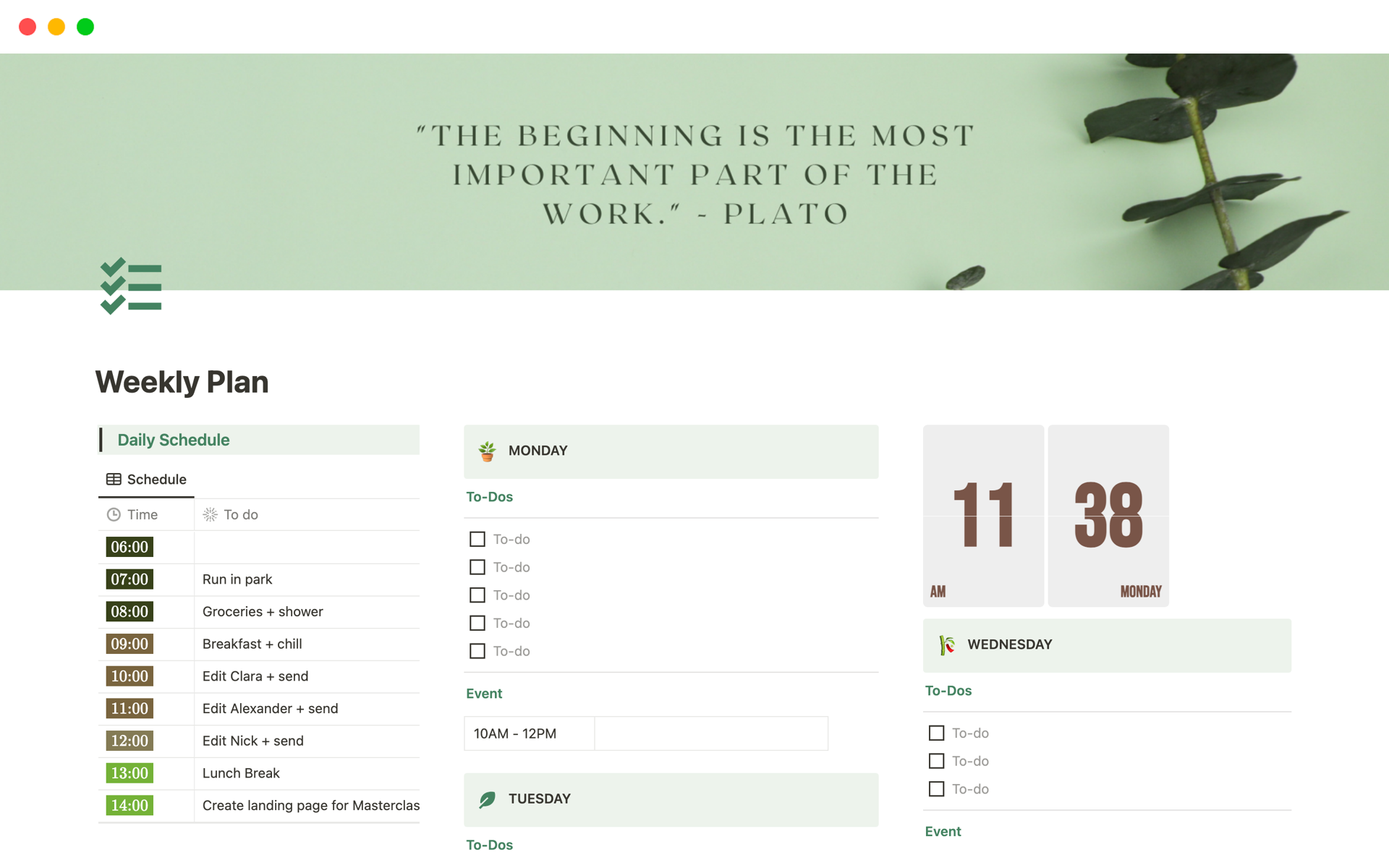Click the 10AM - 12PM event input field
Image resolution: width=1389 pixels, height=868 pixels.
pyautogui.click(x=516, y=733)
